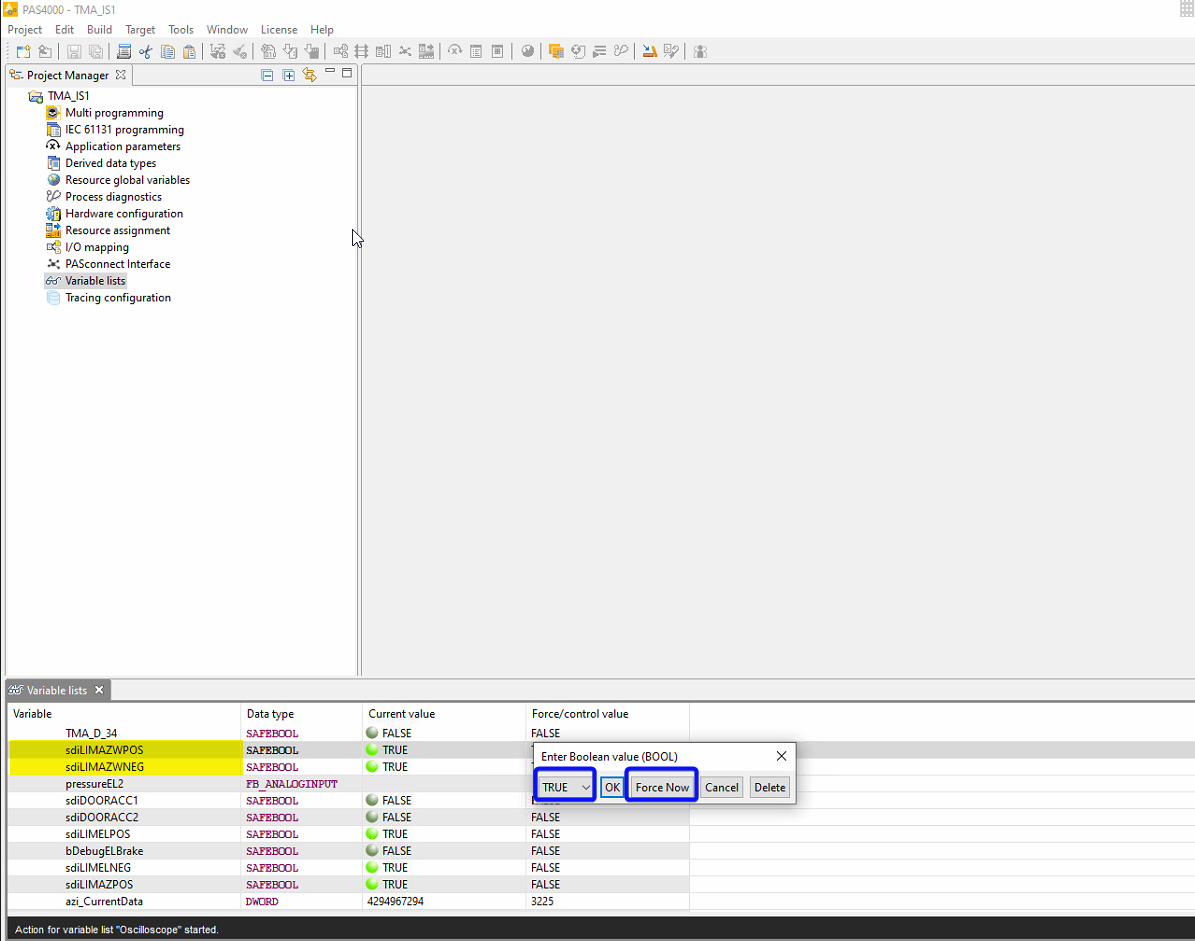The height and width of the screenshot is (941, 1195).
Task: Click the Open project toolbar icon
Action: click(x=45, y=52)
